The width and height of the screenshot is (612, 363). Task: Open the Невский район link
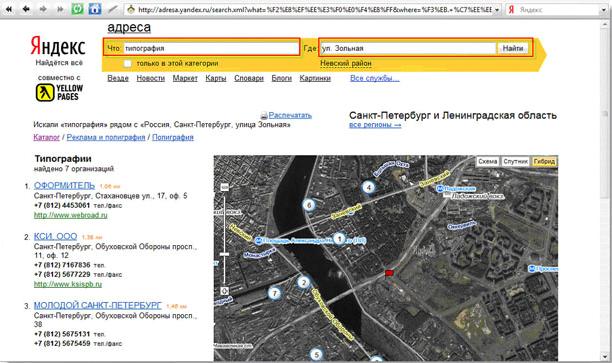point(346,63)
